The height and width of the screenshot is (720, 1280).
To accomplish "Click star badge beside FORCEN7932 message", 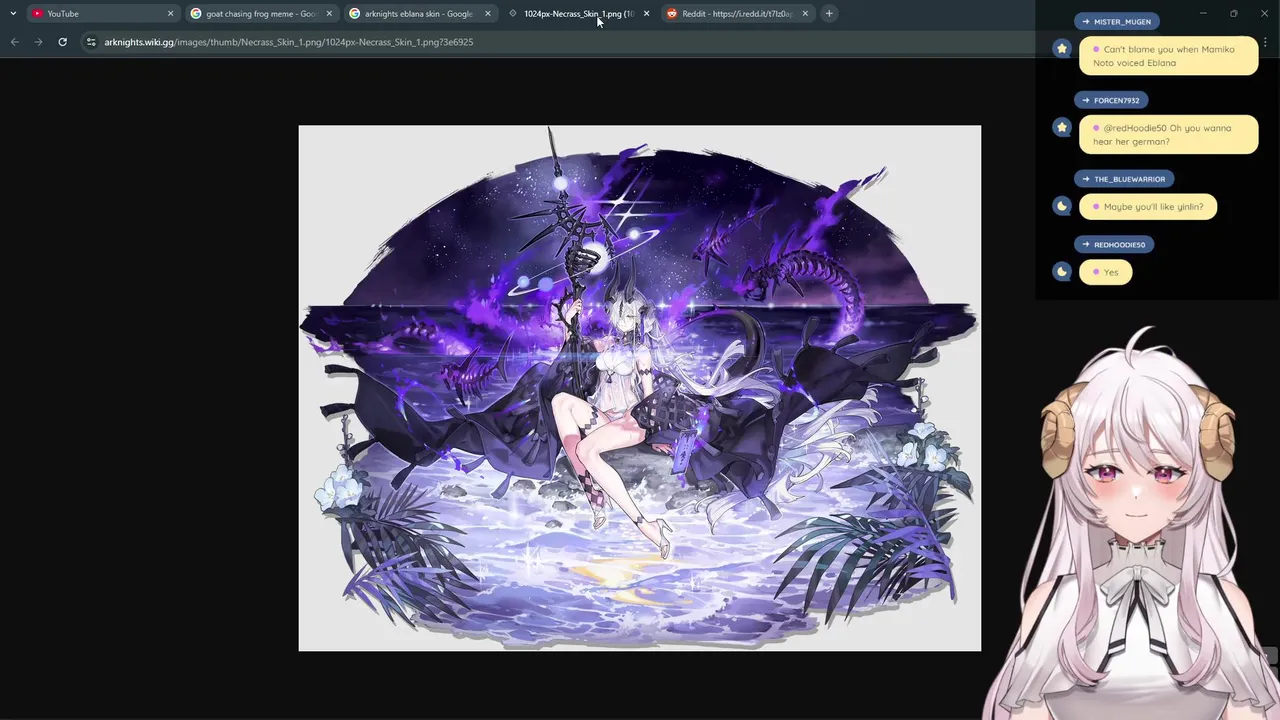I will click(1062, 127).
